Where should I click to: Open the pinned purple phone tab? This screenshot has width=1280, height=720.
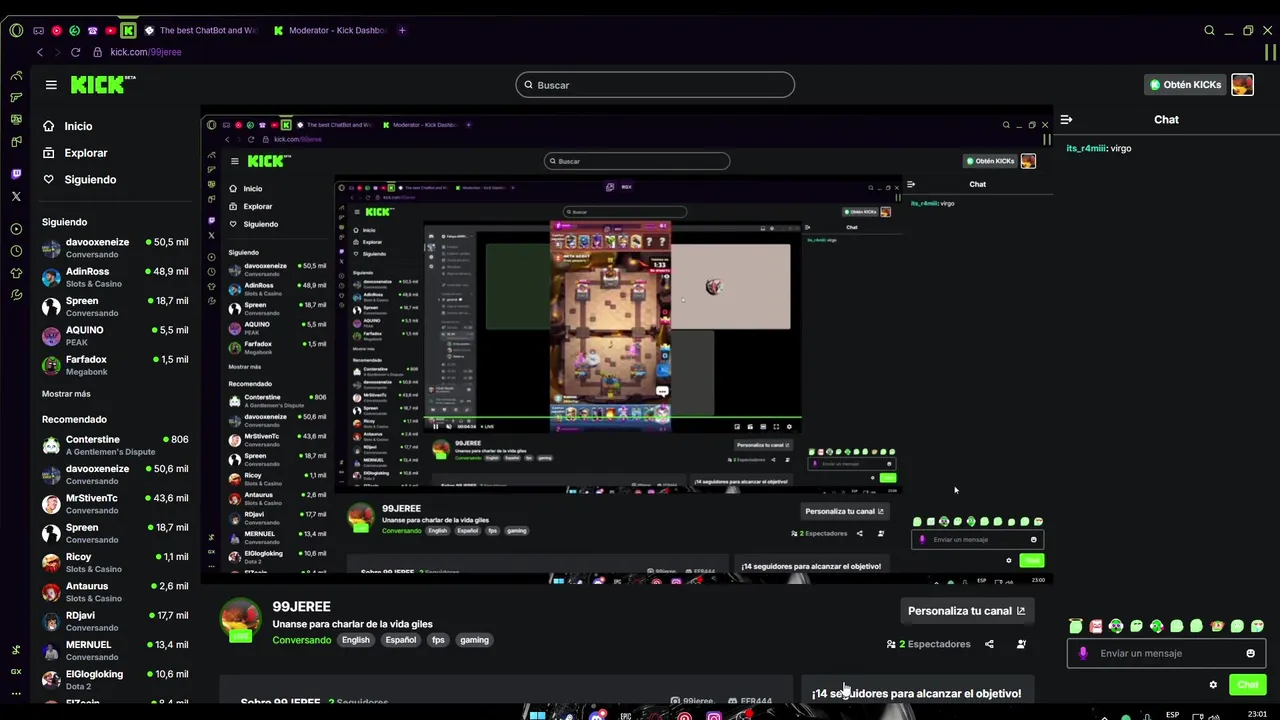(92, 30)
